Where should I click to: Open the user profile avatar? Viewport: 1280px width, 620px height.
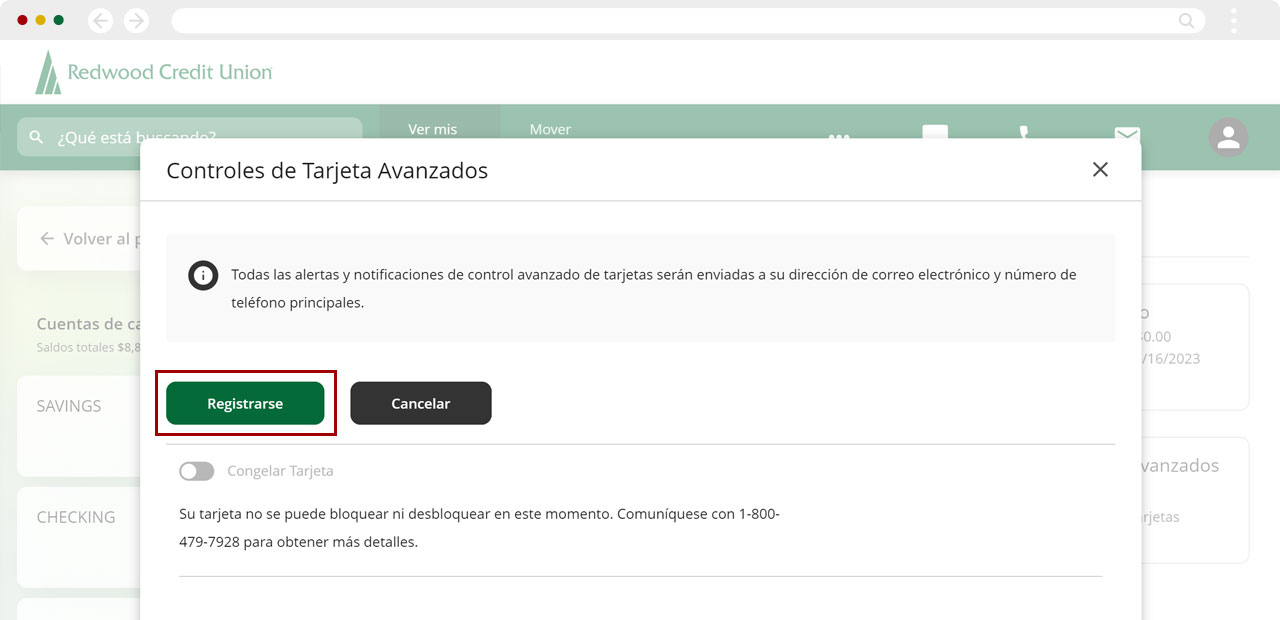click(1228, 137)
